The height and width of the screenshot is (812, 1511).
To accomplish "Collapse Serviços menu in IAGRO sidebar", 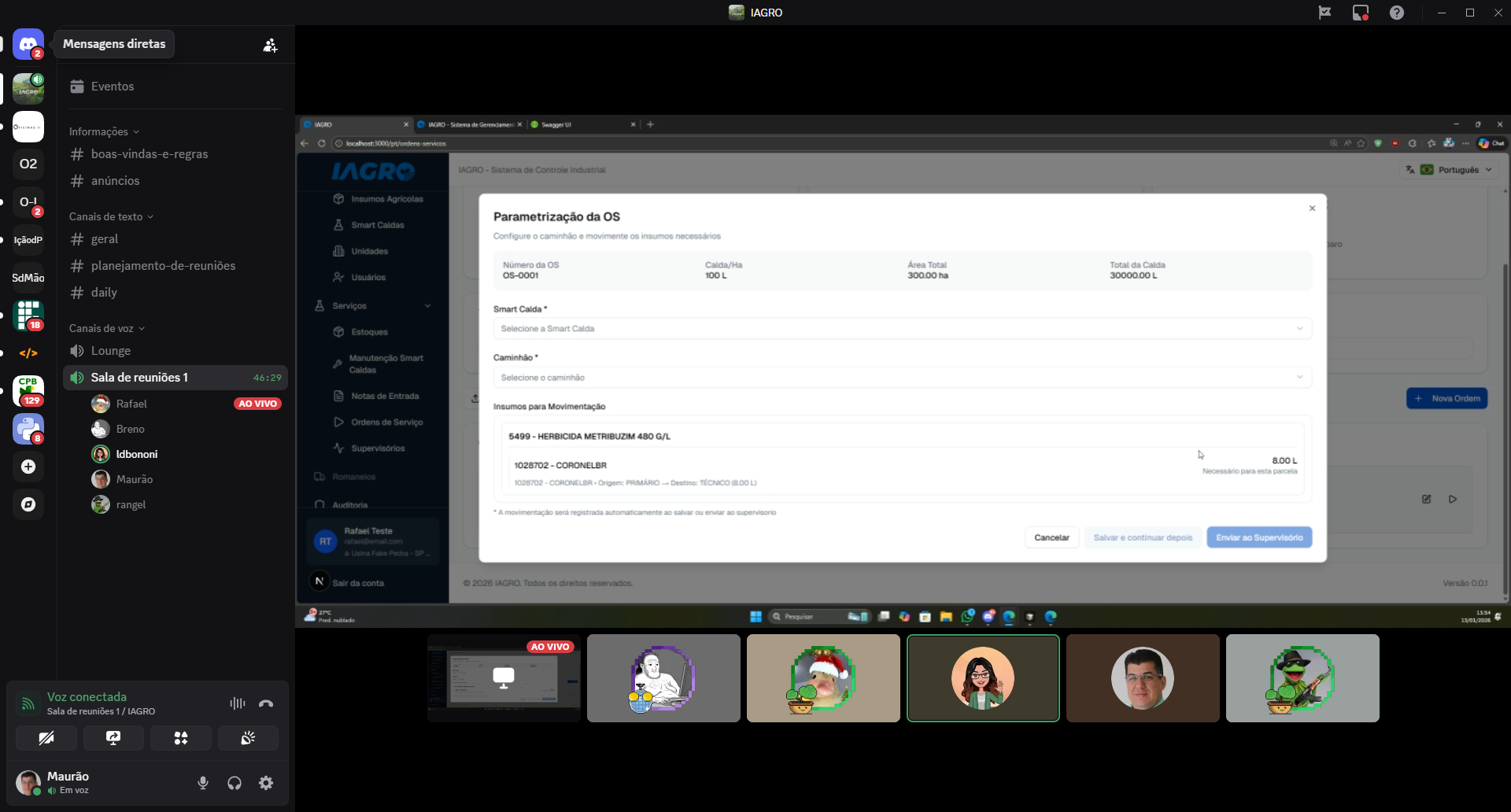I will click(372, 306).
